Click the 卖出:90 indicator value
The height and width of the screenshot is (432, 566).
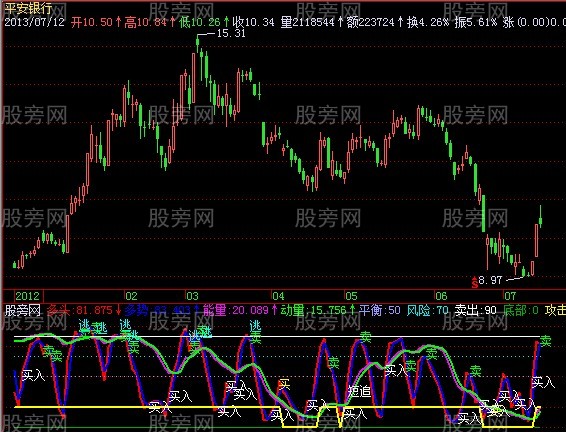475,310
